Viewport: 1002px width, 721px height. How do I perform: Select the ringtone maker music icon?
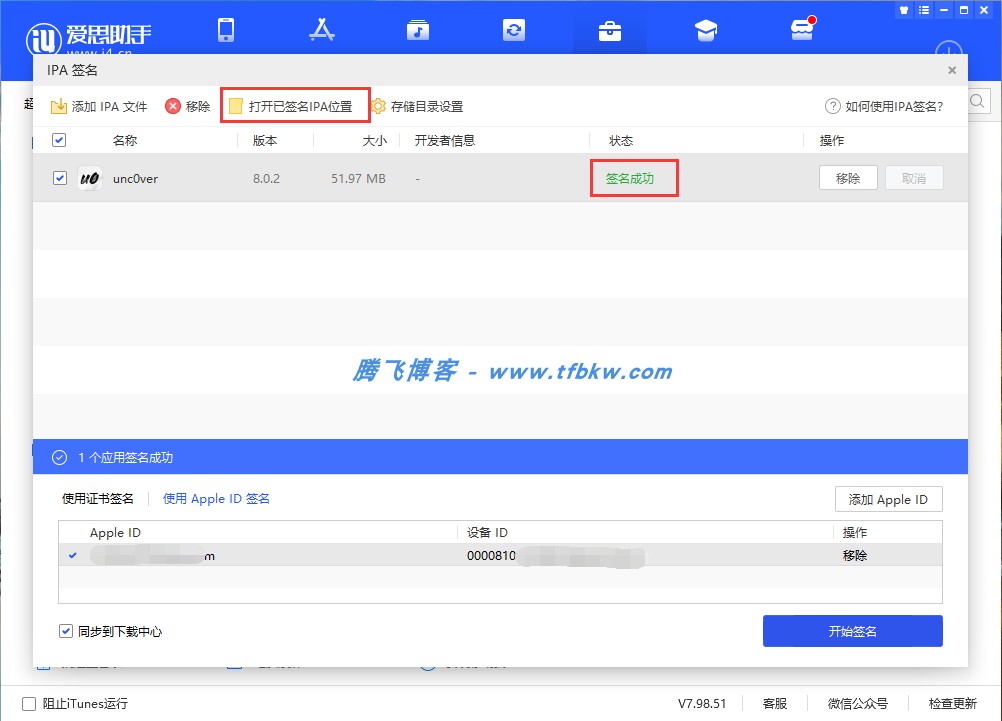[x=417, y=30]
